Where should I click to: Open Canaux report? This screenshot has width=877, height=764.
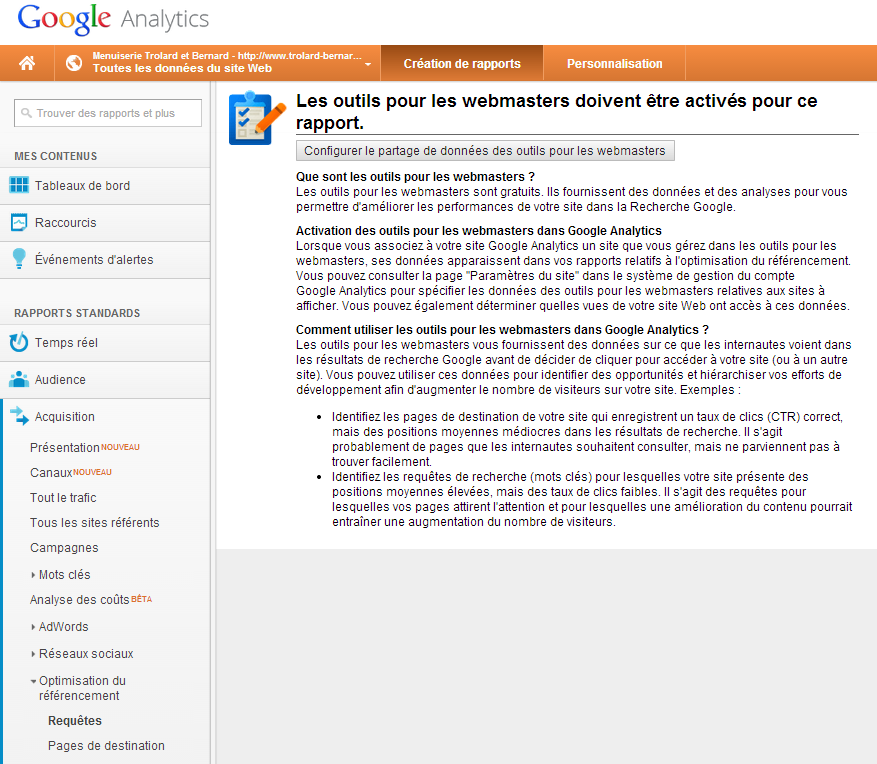pos(51,473)
